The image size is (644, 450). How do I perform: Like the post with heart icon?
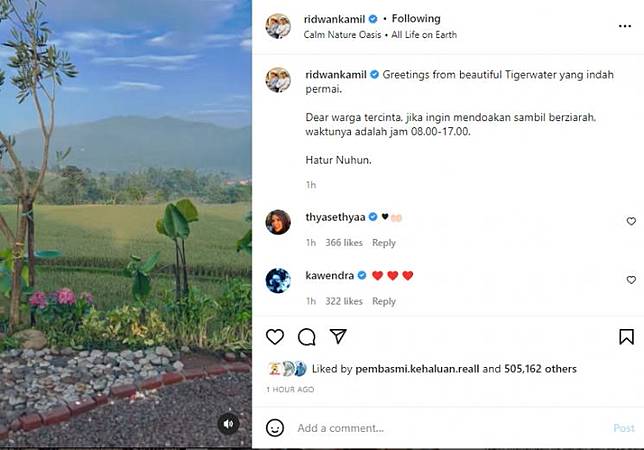[x=275, y=337]
